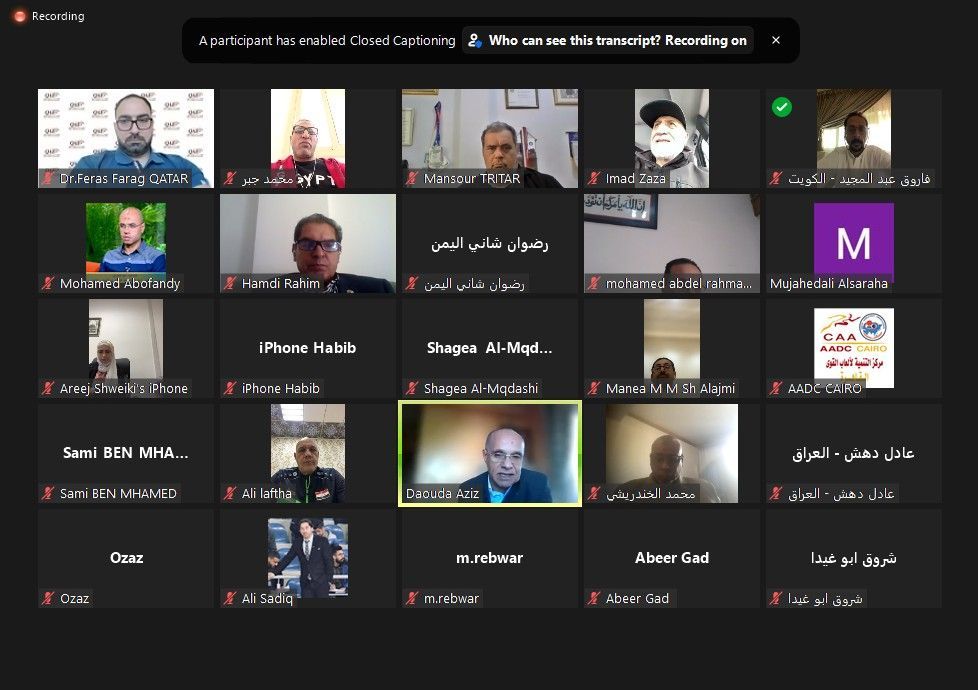Select Mohamed Abofandy's video thumbnail
Screen dimensions: 978x690
pyautogui.click(x=126, y=240)
